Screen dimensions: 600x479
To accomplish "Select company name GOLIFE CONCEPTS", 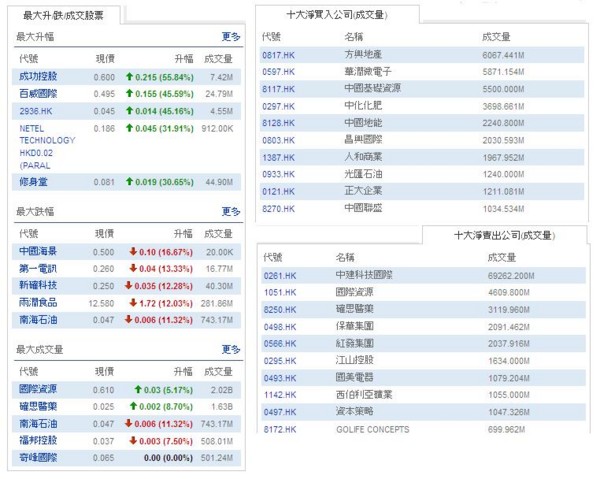I will 373,430.
